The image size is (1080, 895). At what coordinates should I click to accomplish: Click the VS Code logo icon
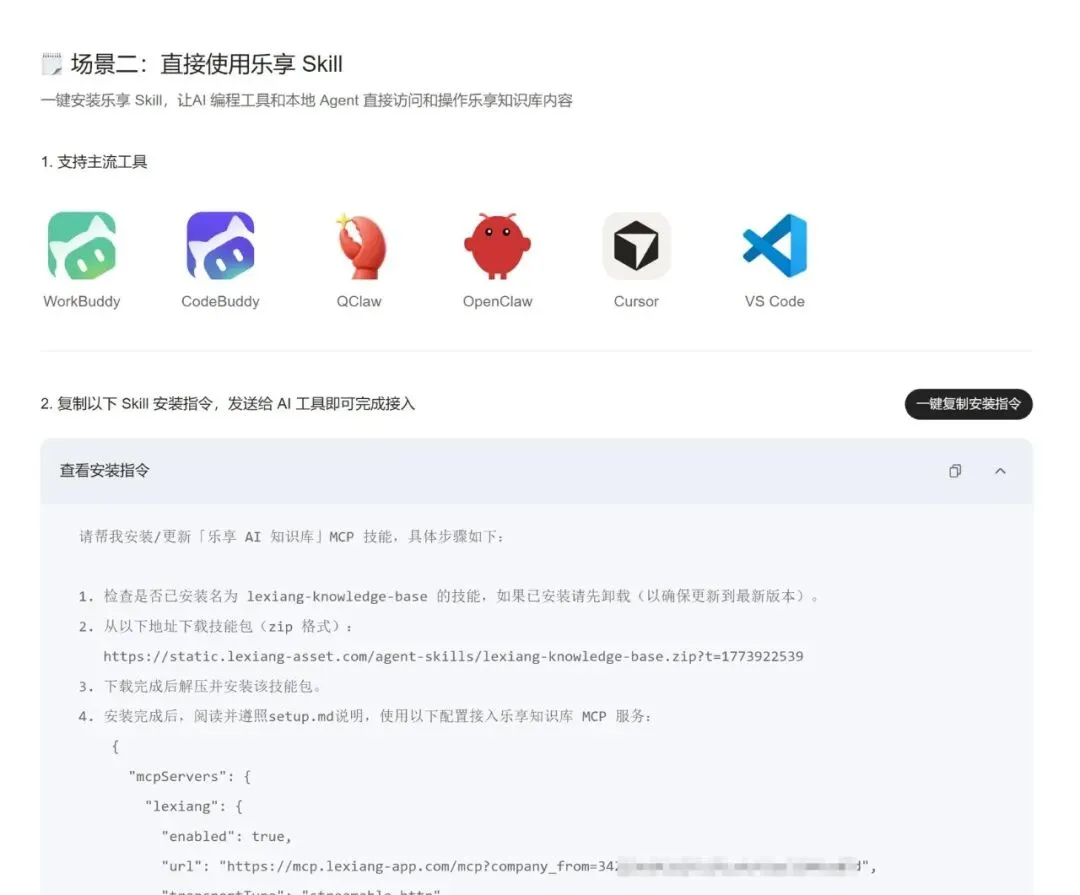pyautogui.click(x=776, y=245)
